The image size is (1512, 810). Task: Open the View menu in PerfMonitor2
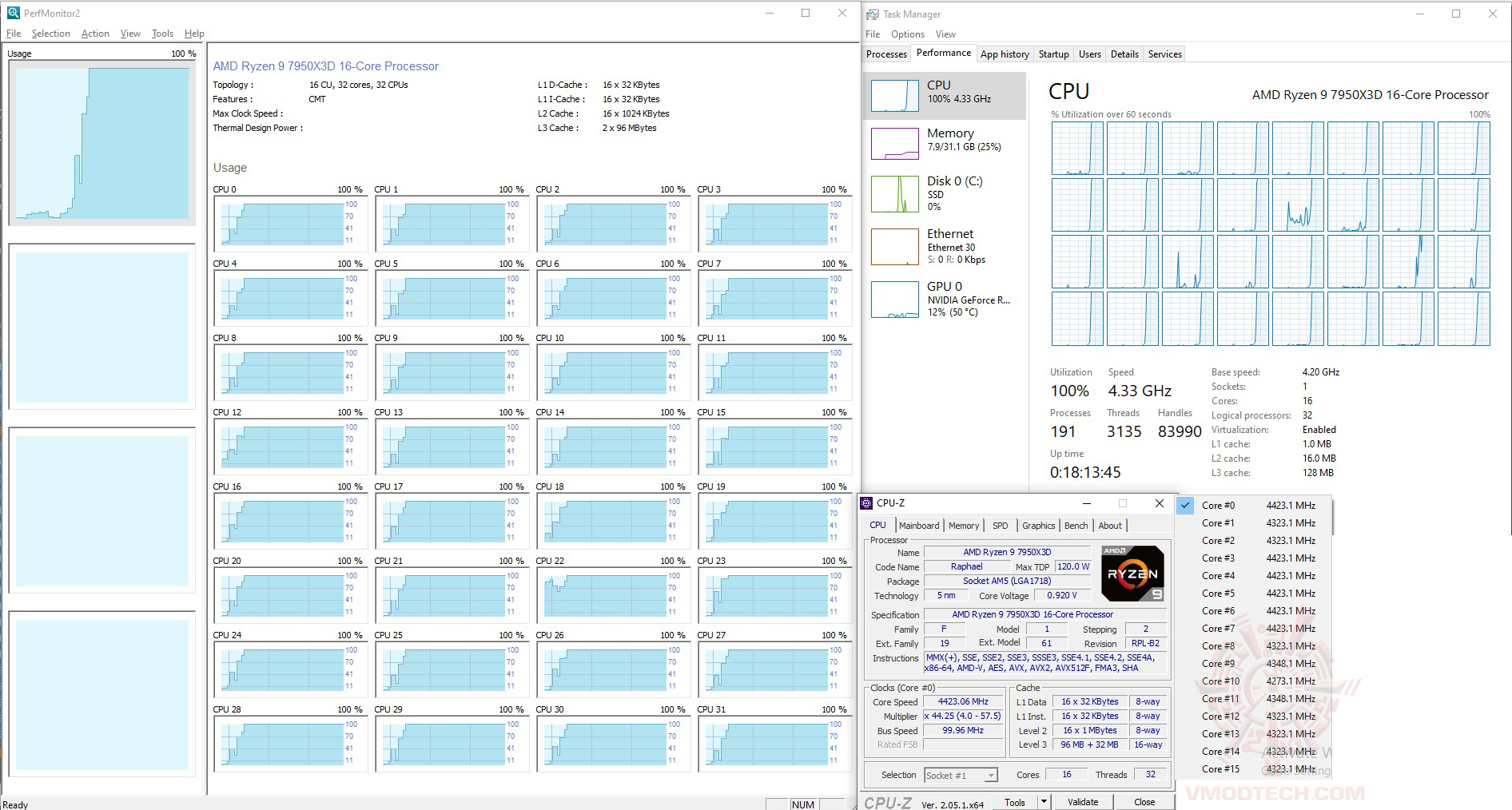click(130, 34)
